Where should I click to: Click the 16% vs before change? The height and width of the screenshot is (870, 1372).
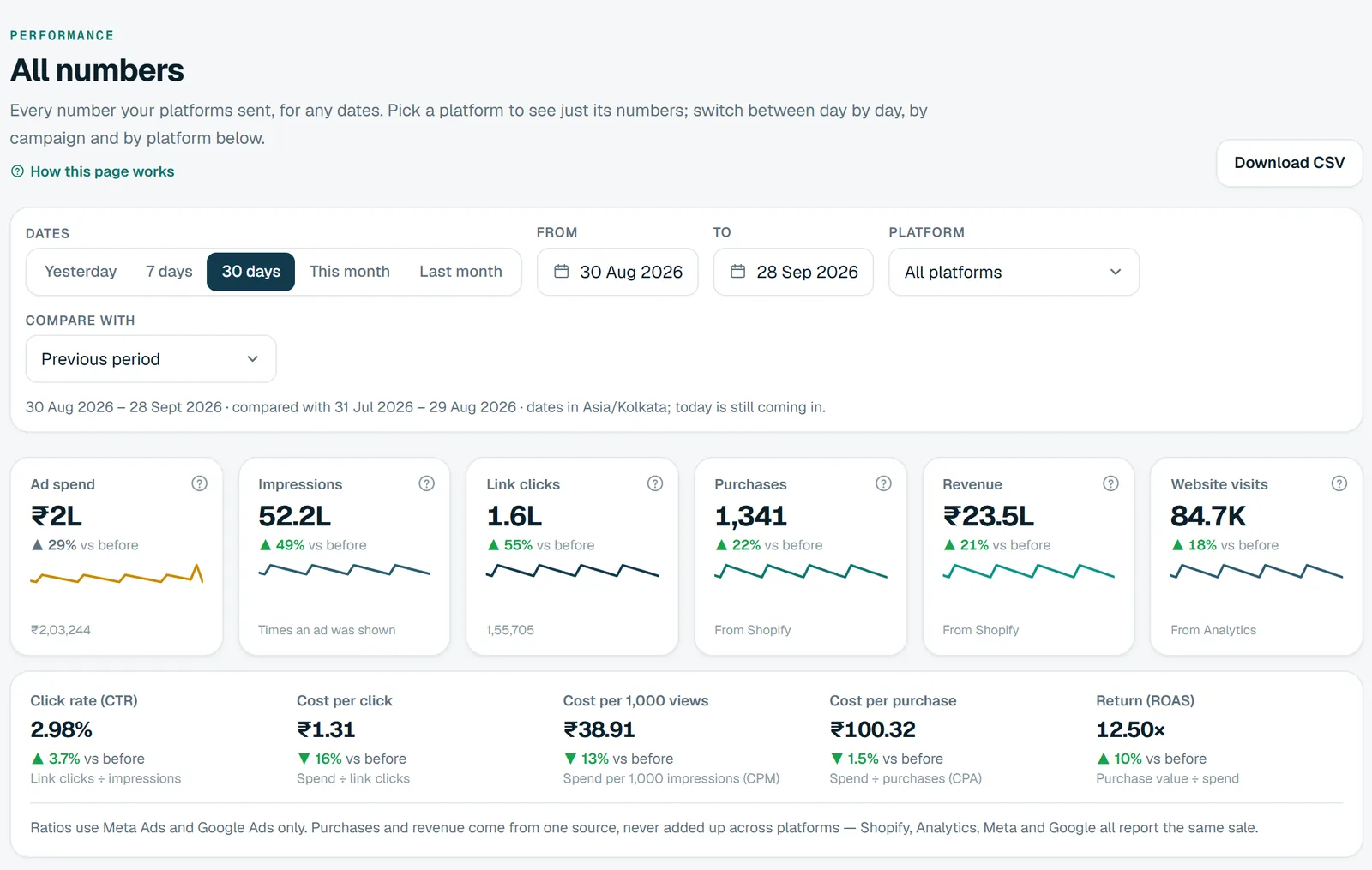coord(352,759)
